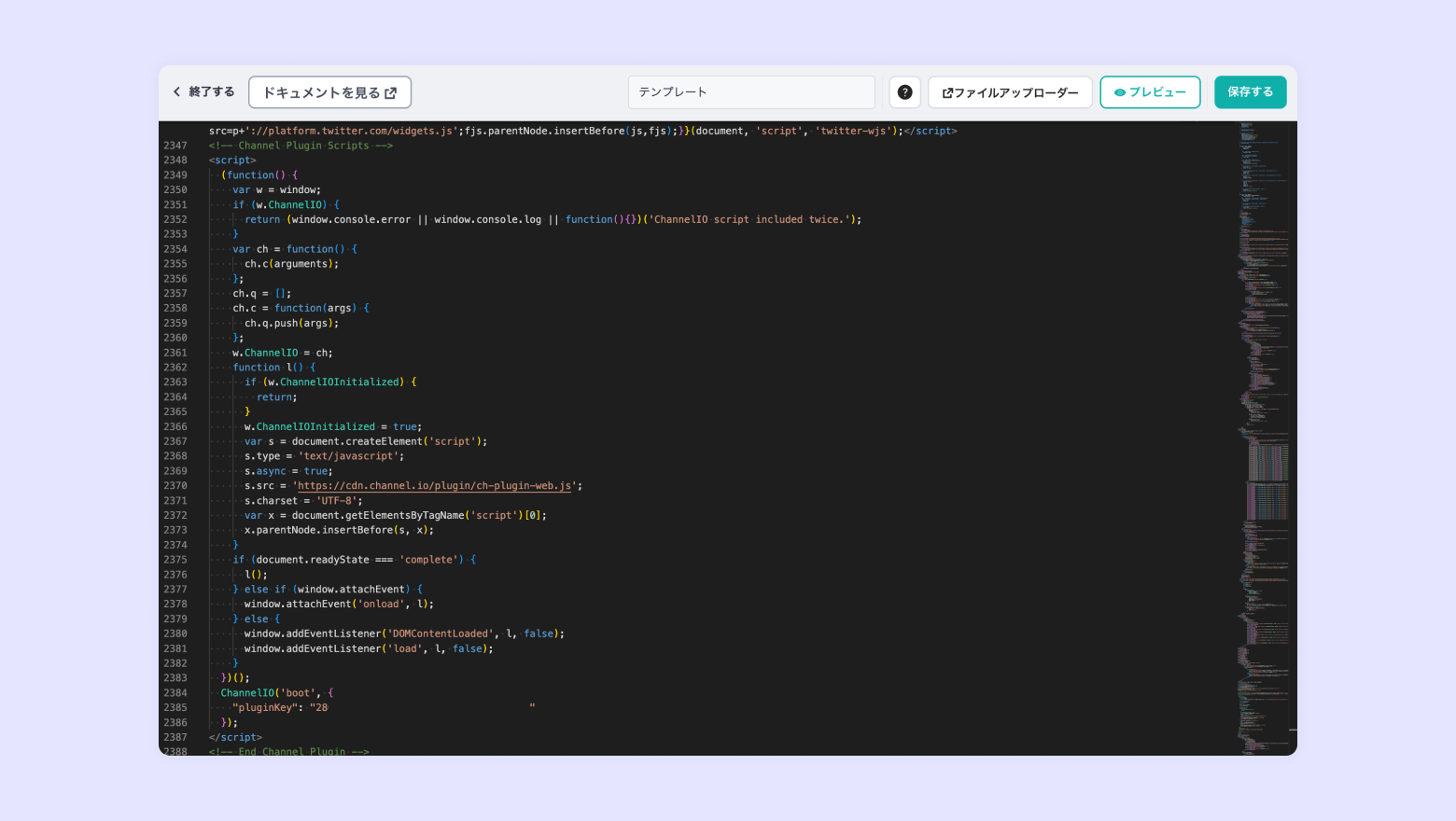This screenshot has height=821, width=1456.
Task: Click external-link icon on ファイルアップローダー
Action: [947, 92]
